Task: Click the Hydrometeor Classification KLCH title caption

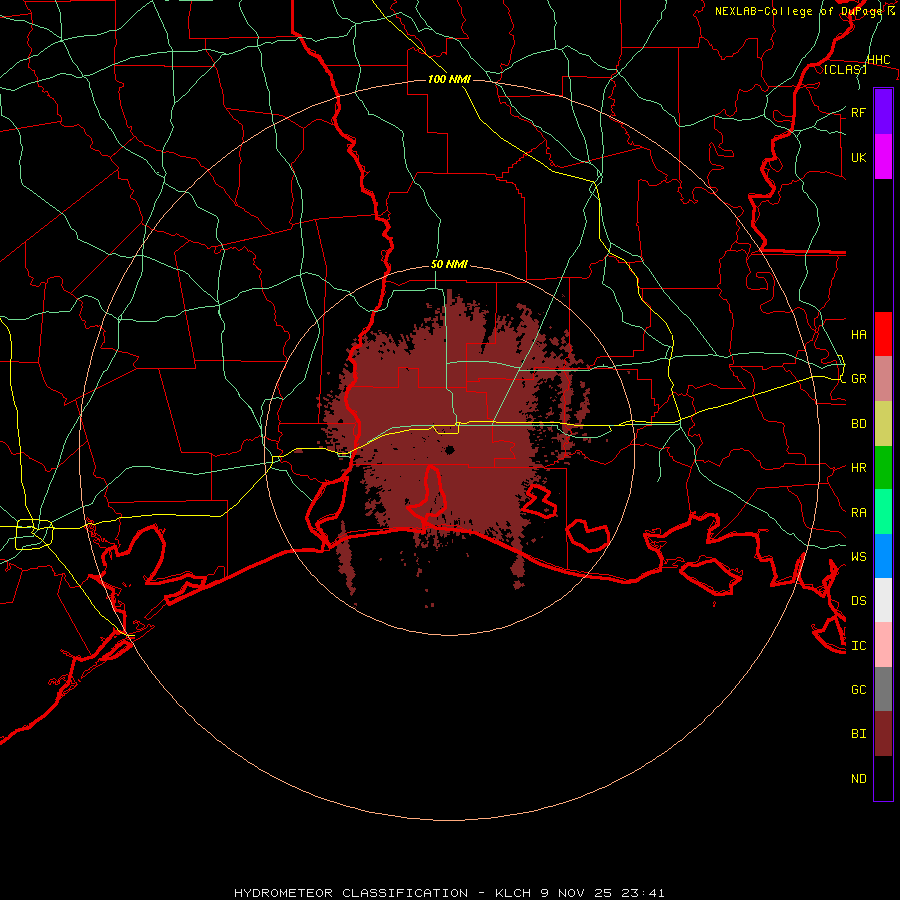Action: tap(449, 893)
